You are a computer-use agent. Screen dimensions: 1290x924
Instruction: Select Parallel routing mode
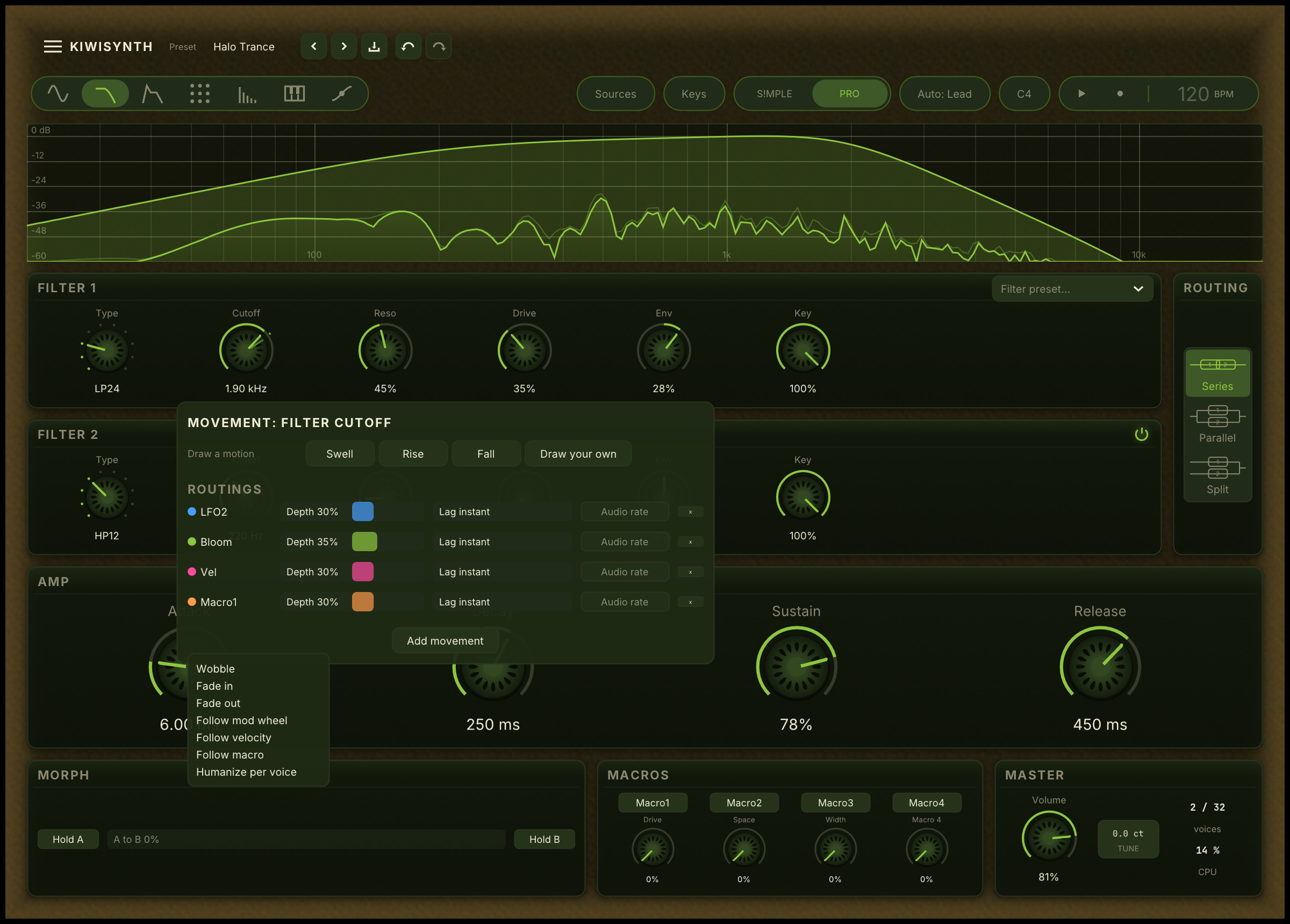click(1217, 424)
